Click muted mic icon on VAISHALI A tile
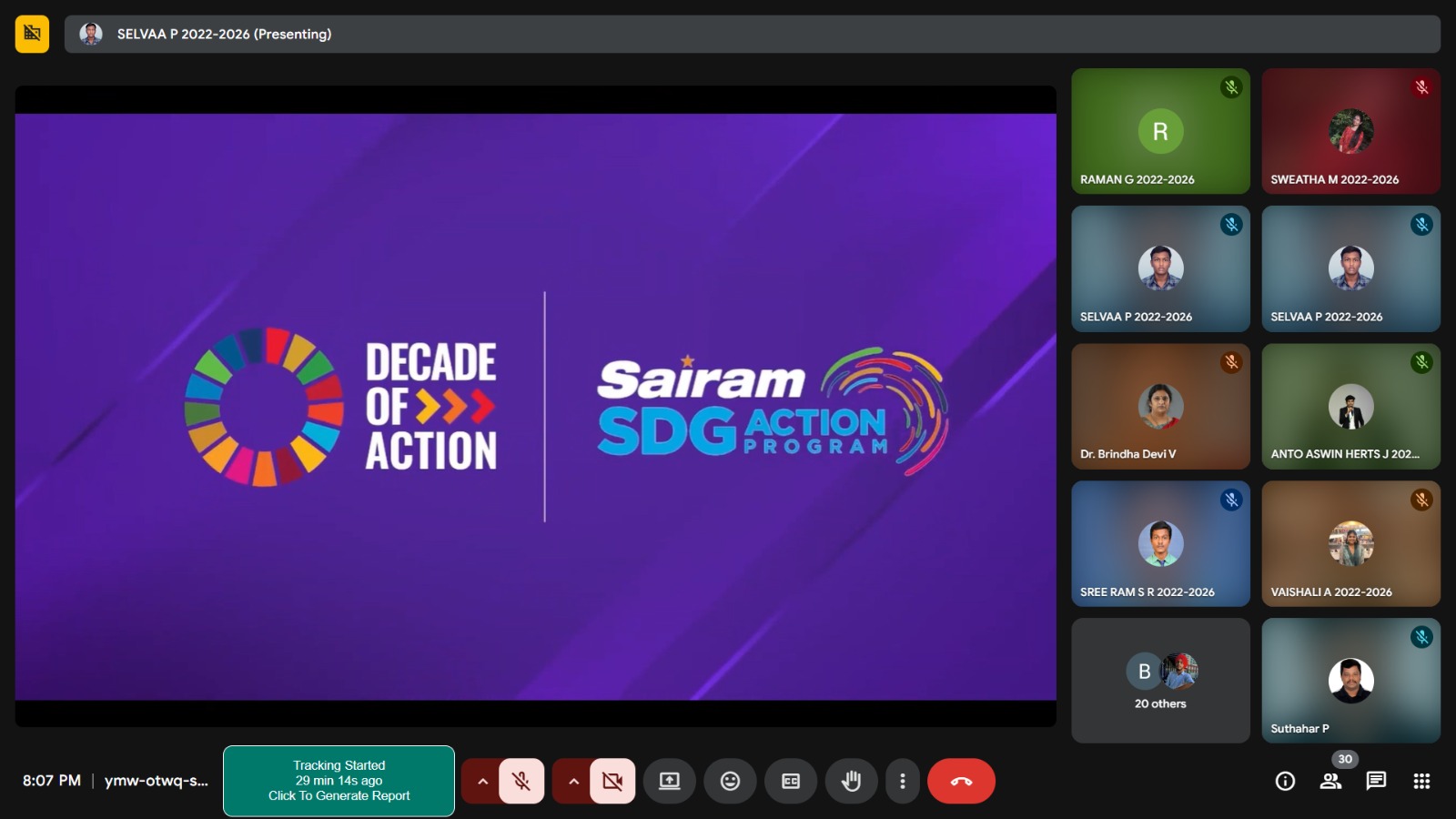Viewport: 1456px width, 819px height. pyautogui.click(x=1421, y=500)
